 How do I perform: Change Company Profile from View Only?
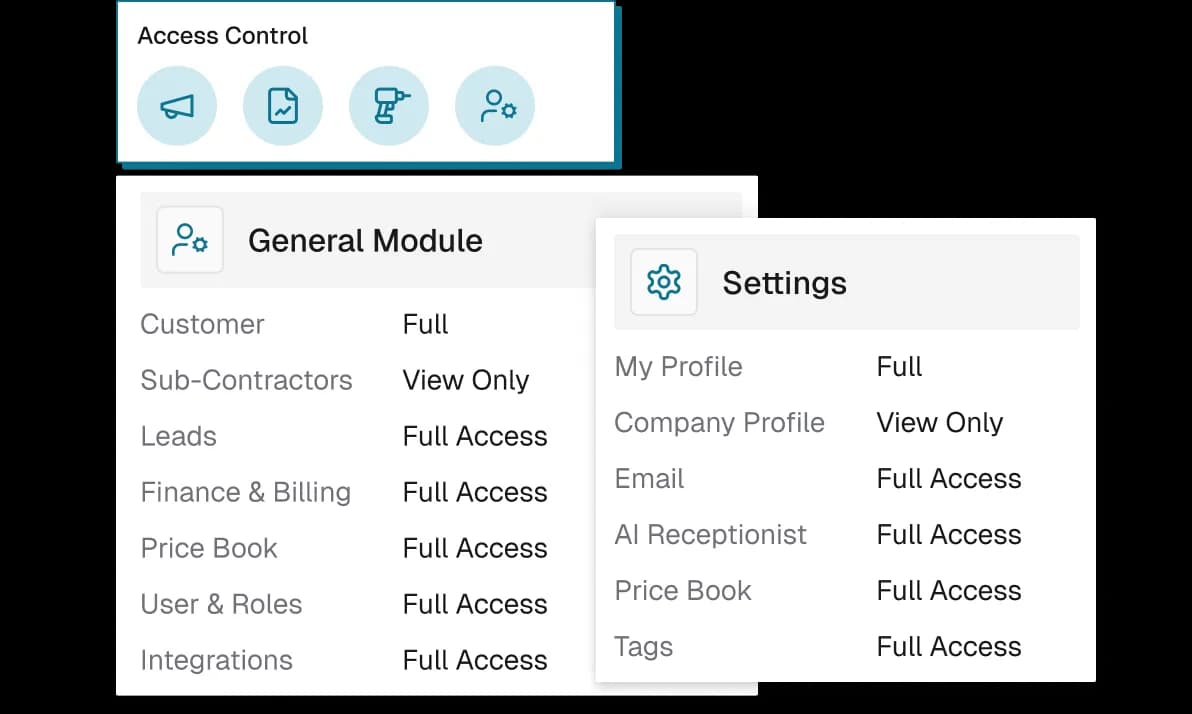[x=939, y=422]
